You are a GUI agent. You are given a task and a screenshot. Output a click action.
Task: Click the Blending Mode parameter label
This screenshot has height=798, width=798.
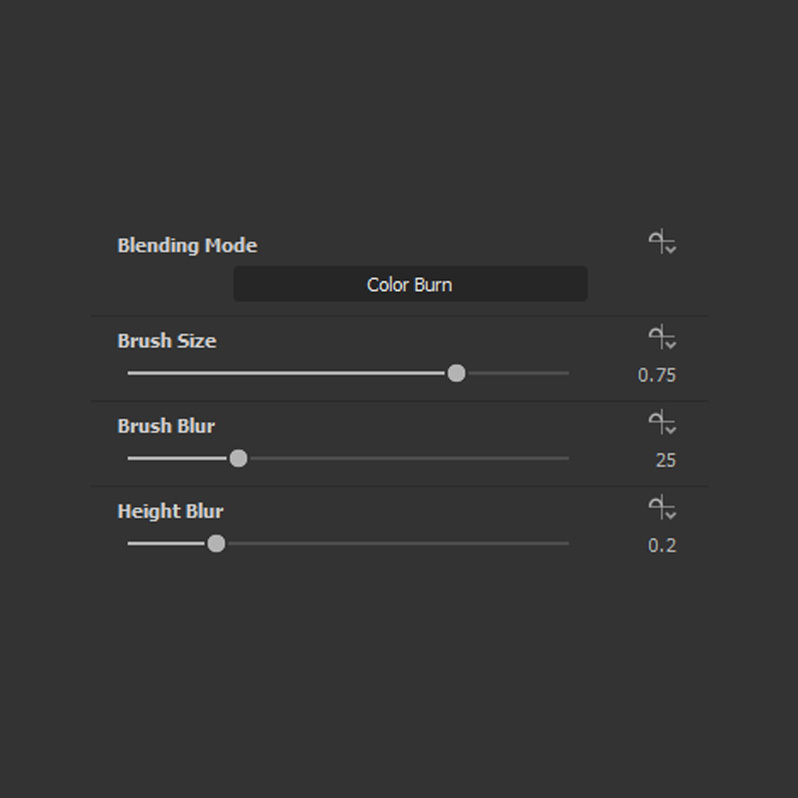coord(187,245)
